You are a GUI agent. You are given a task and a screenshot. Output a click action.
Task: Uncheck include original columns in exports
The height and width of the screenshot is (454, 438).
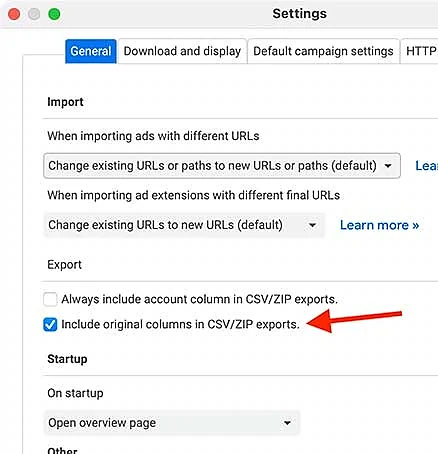[x=50, y=324]
